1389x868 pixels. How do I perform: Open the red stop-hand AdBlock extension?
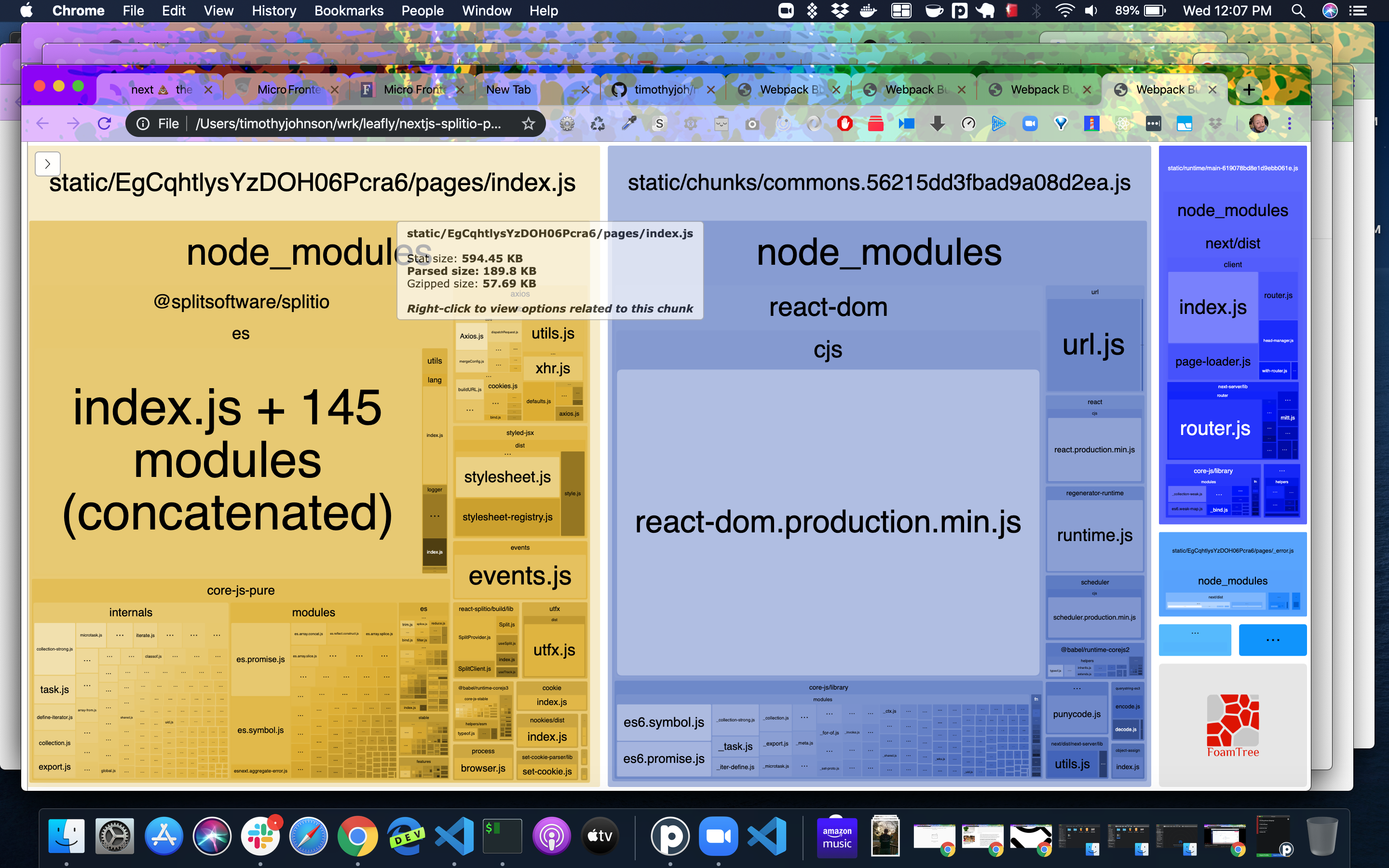844,123
